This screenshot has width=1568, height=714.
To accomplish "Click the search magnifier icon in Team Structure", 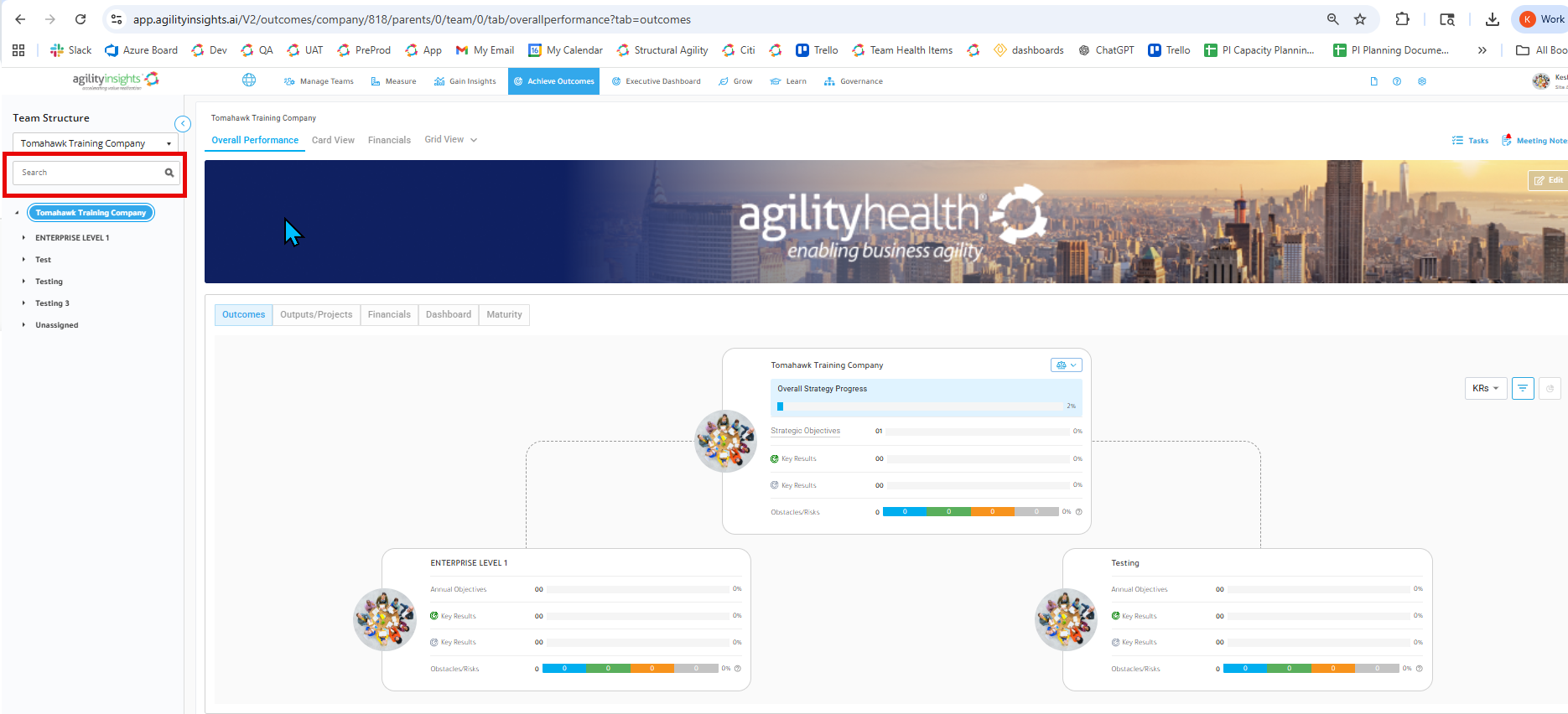I will tap(169, 173).
